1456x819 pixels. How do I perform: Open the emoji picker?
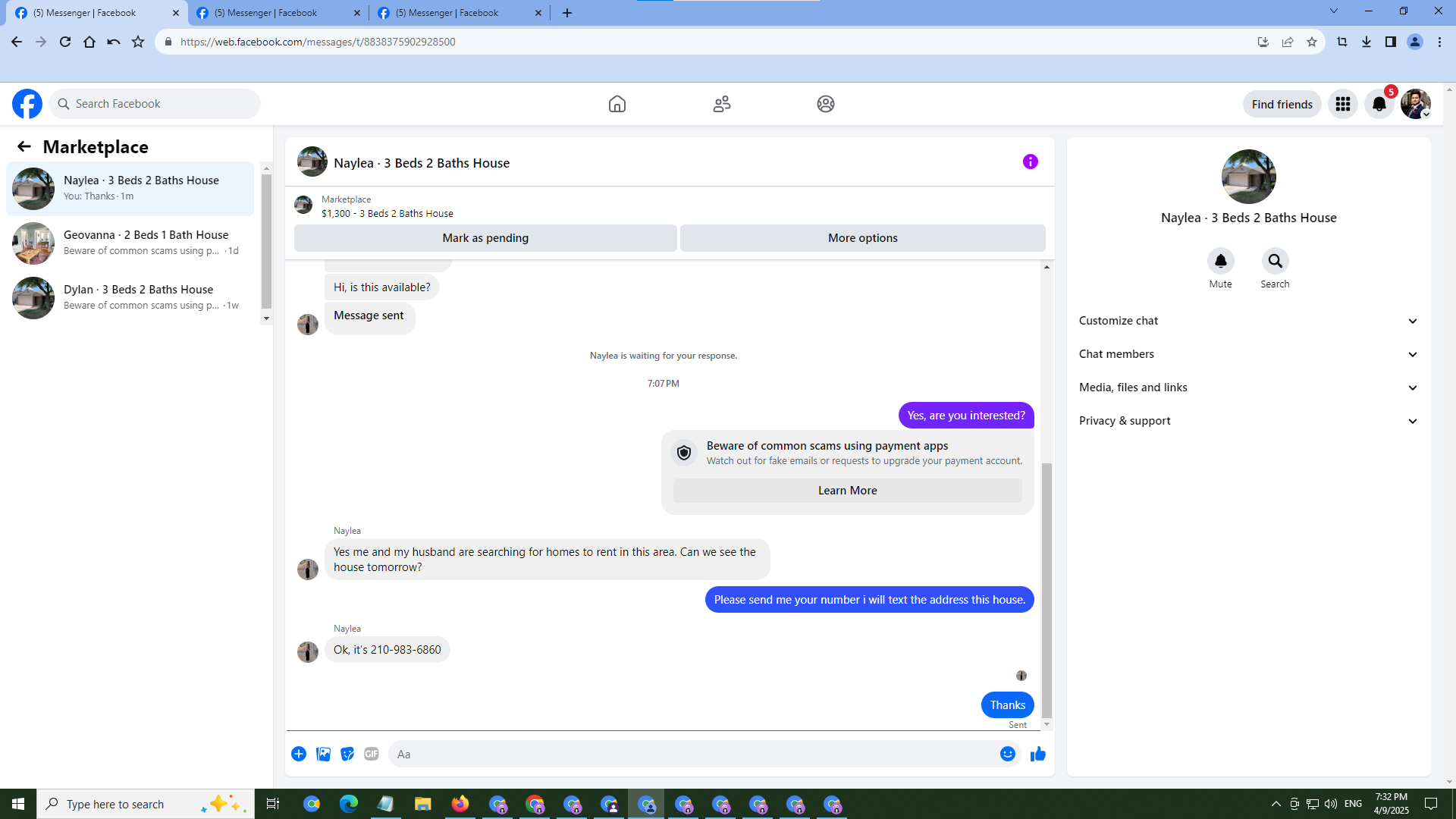(1008, 754)
